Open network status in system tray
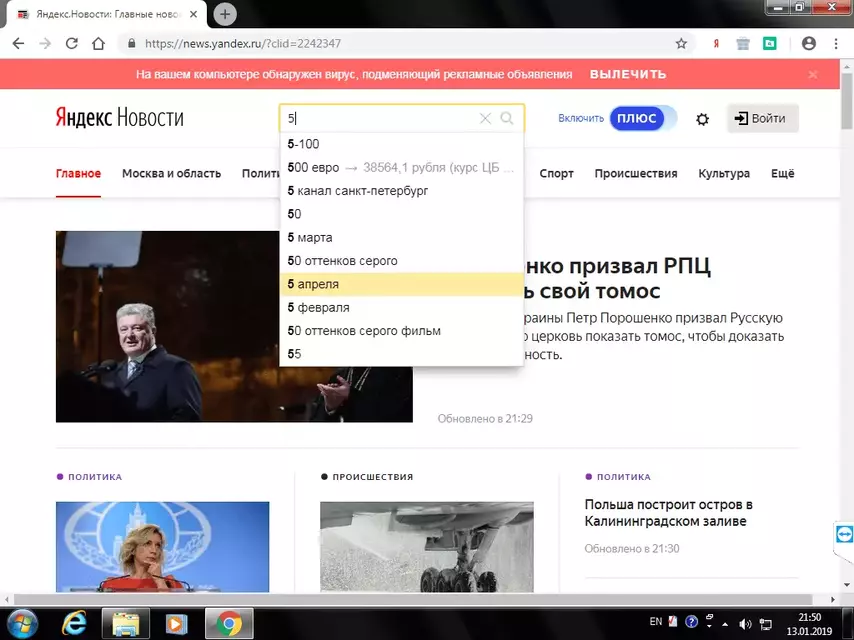This screenshot has height=640, width=854. point(766,624)
